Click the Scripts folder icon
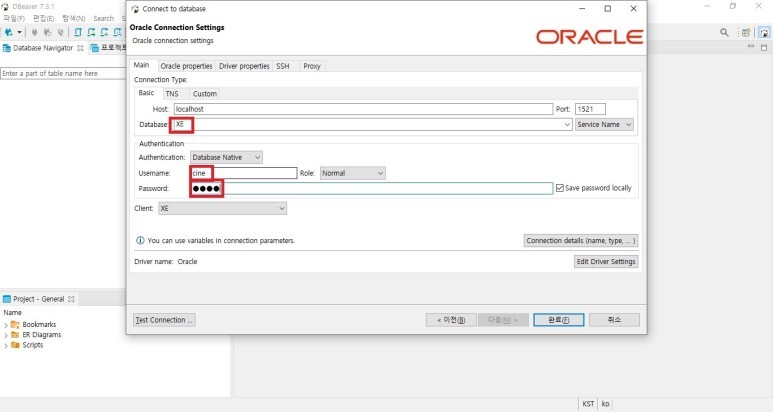 (x=15, y=345)
